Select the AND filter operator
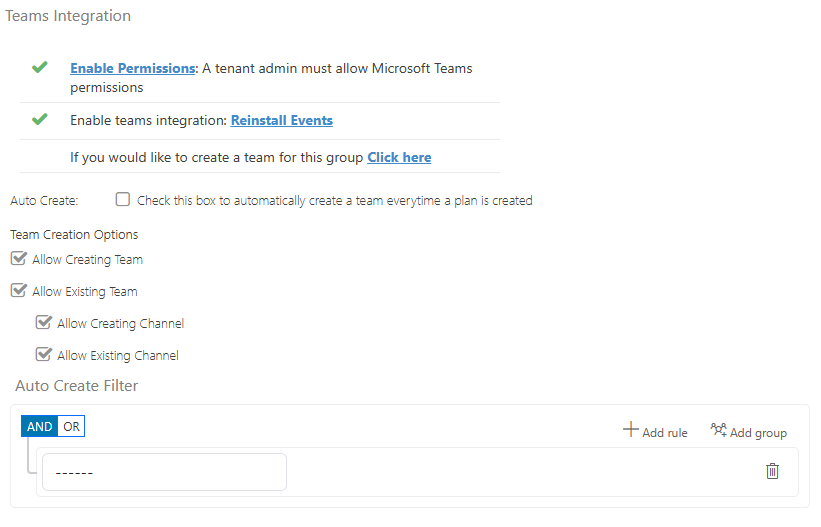Screen dimensions: 821x527 tap(40, 427)
